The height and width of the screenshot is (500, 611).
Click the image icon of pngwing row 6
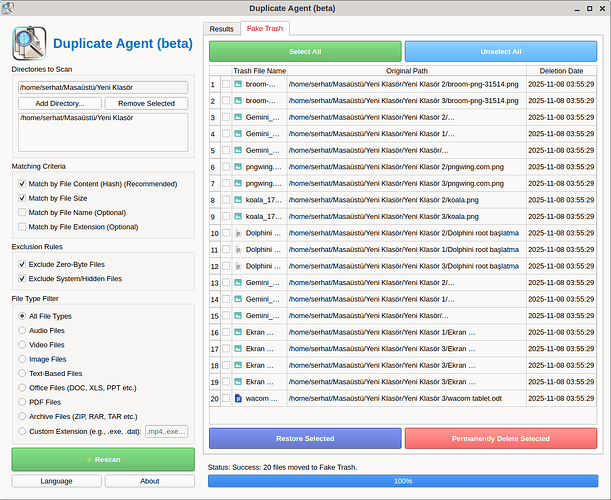coord(238,167)
